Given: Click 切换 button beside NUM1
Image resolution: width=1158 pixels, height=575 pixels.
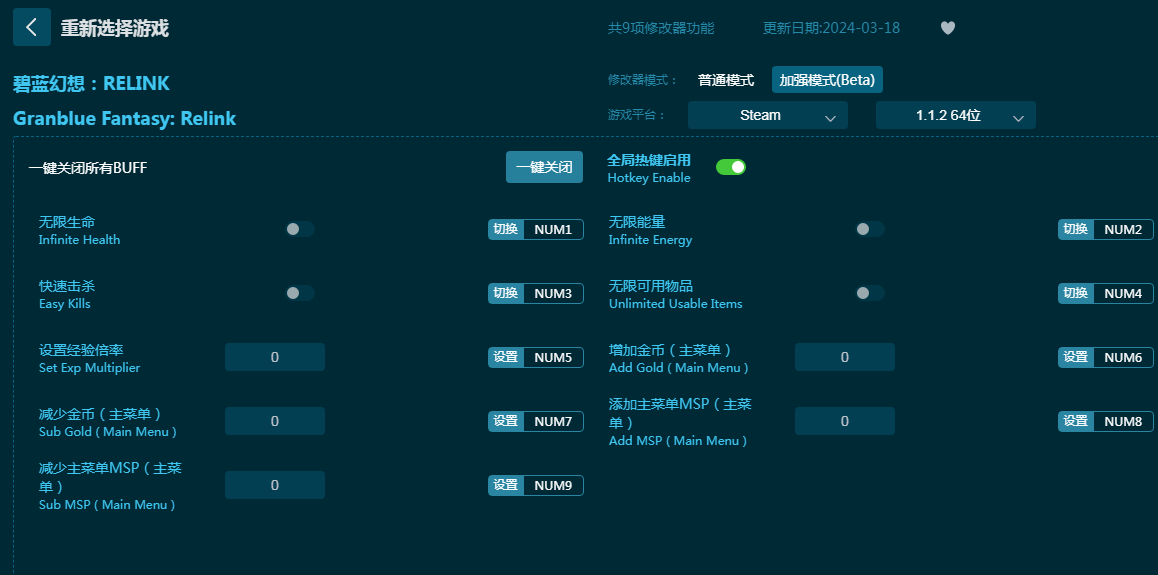Looking at the screenshot, I should point(506,230).
